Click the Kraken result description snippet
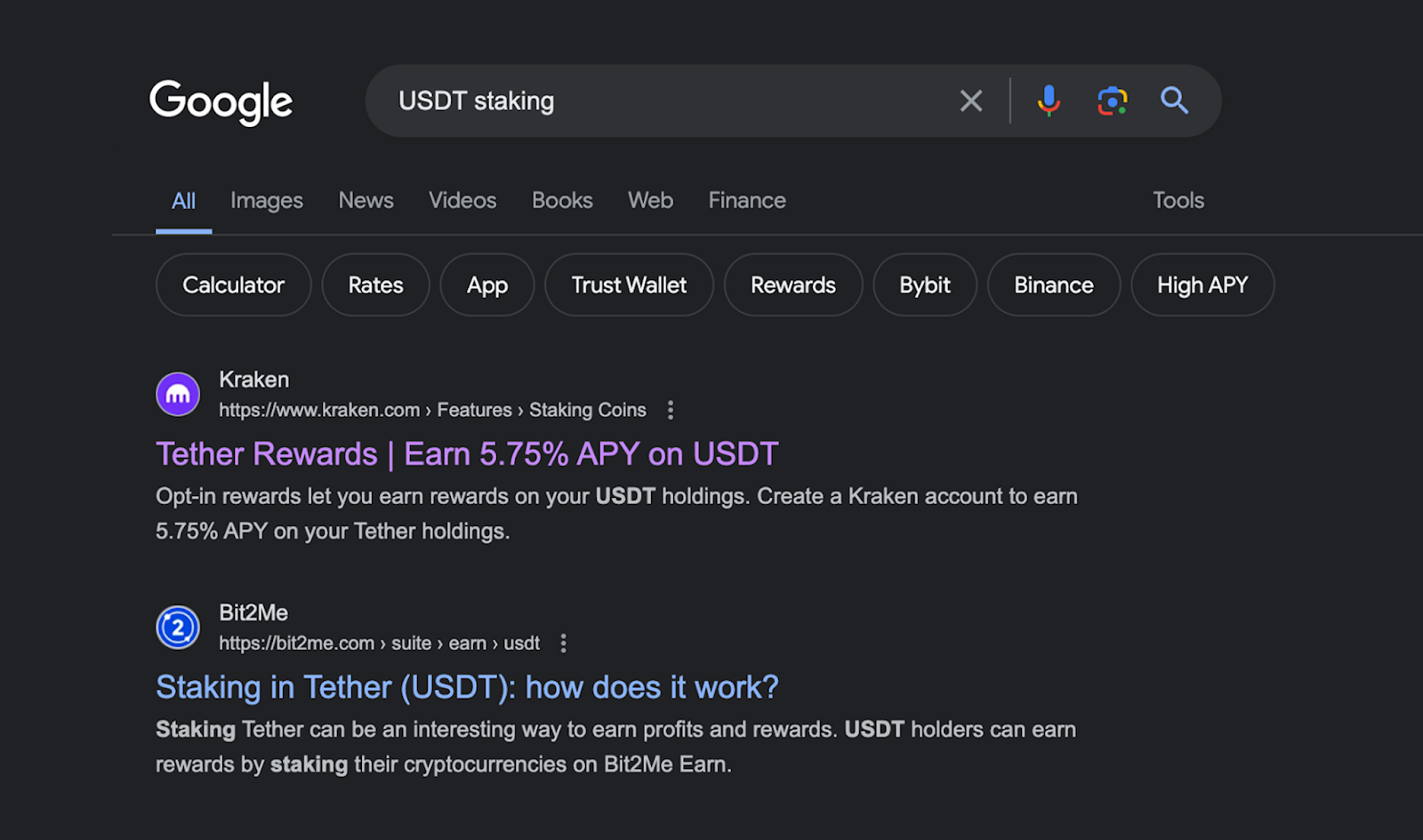This screenshot has height=840, width=1423. coord(616,514)
